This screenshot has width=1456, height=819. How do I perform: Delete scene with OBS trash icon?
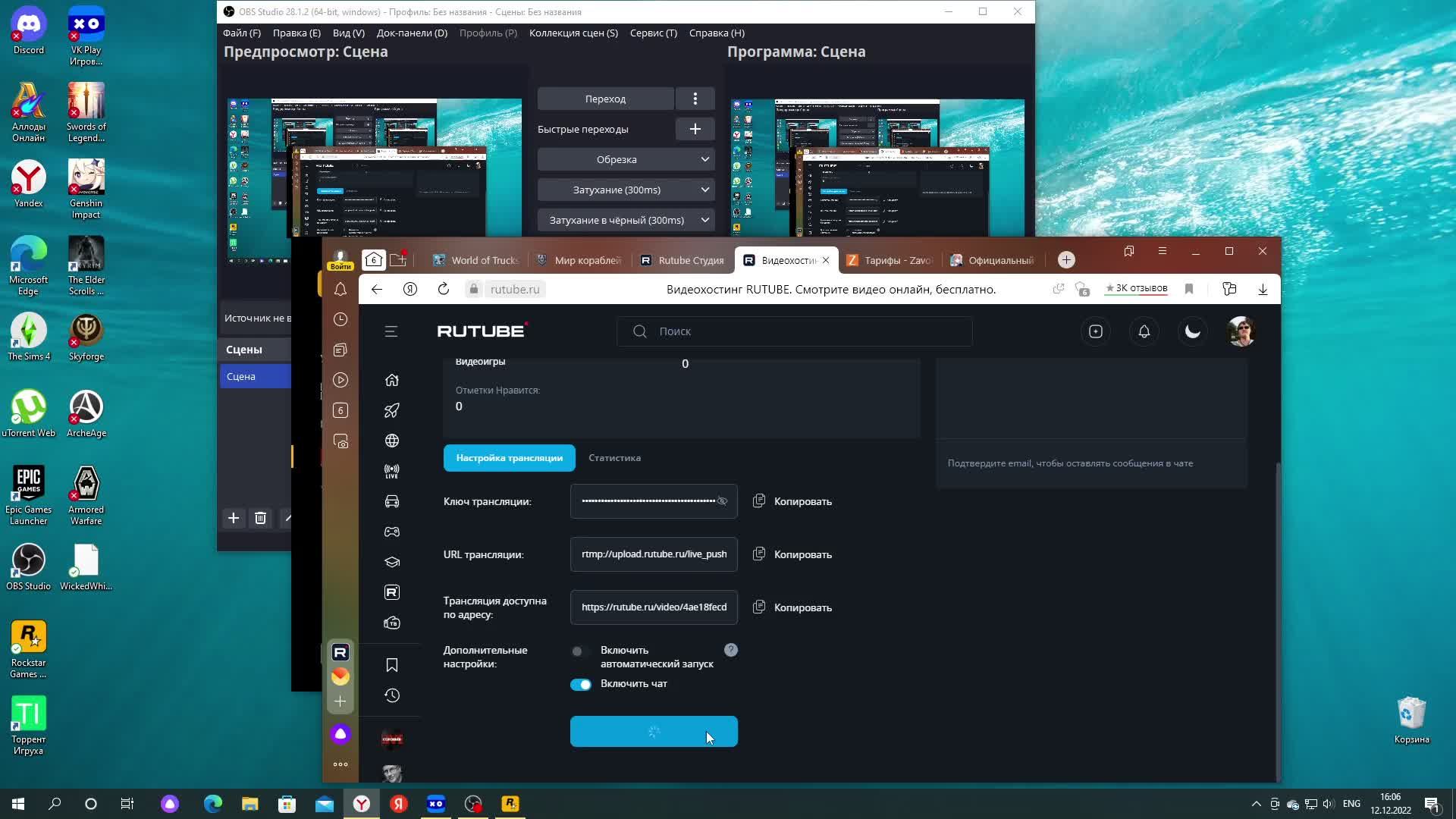(x=260, y=518)
